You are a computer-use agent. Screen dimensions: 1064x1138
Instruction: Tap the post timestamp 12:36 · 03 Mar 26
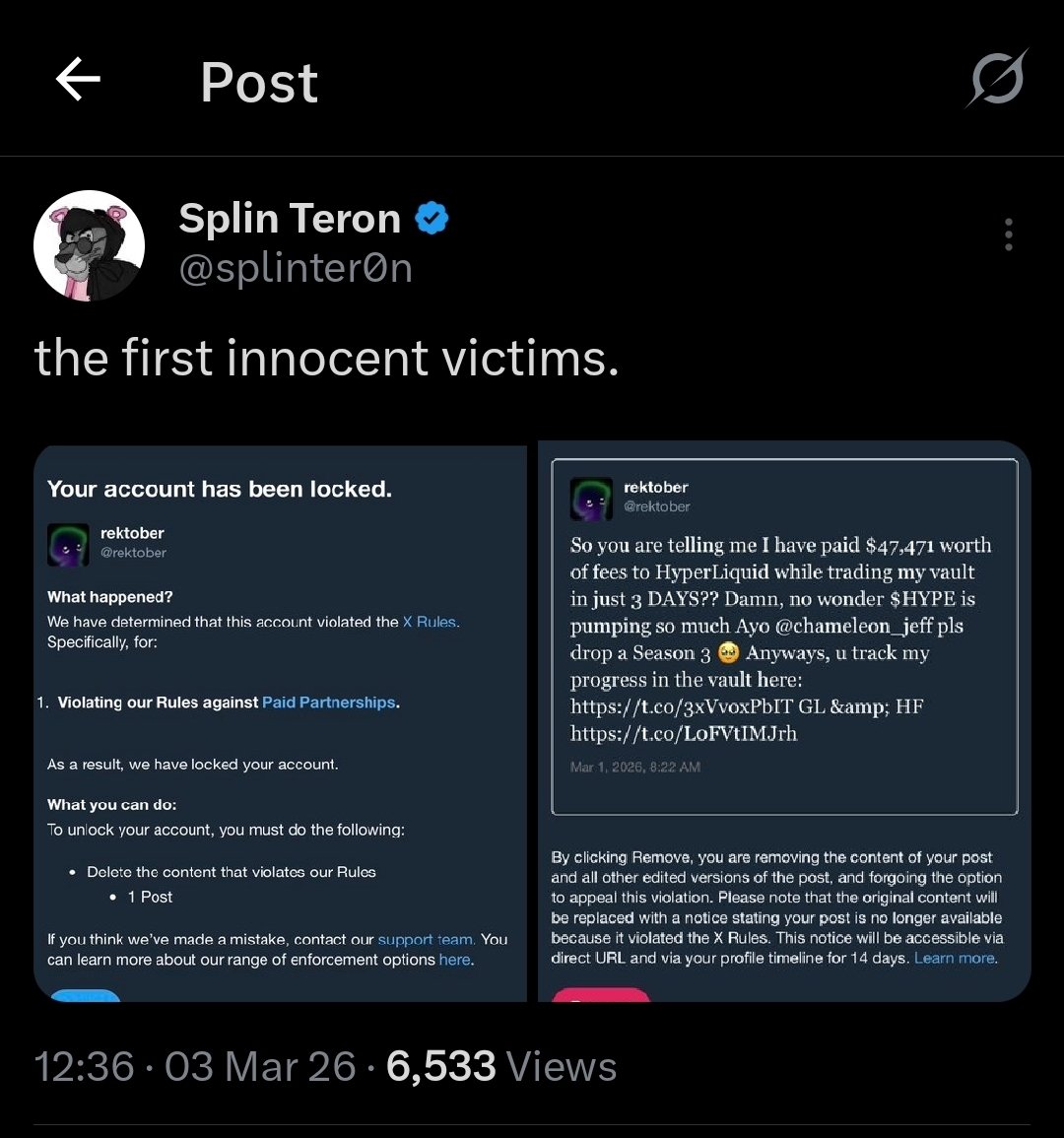[195, 1067]
